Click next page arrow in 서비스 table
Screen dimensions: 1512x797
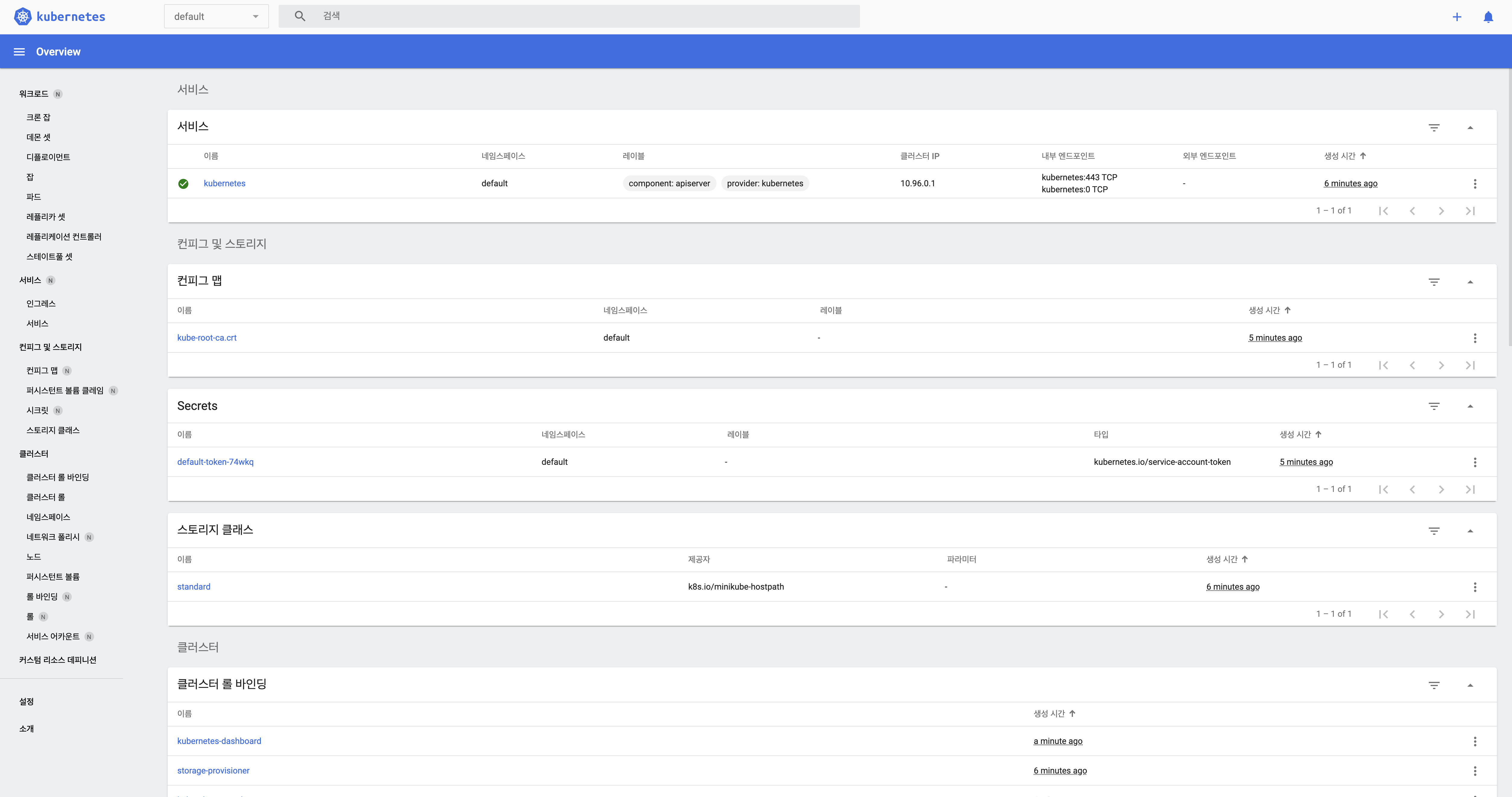click(x=1441, y=211)
